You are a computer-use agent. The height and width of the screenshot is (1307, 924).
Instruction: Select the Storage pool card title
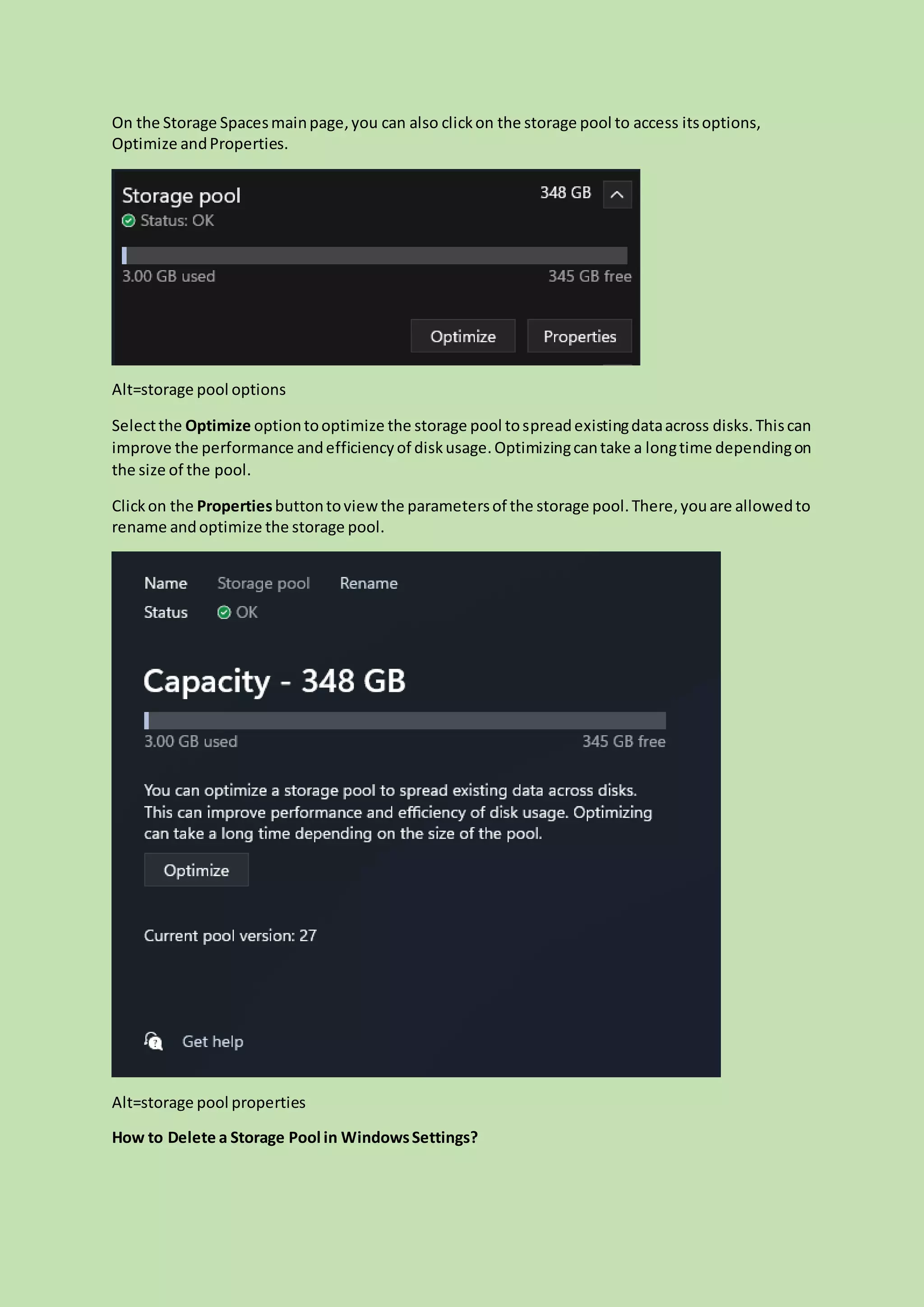[181, 196]
